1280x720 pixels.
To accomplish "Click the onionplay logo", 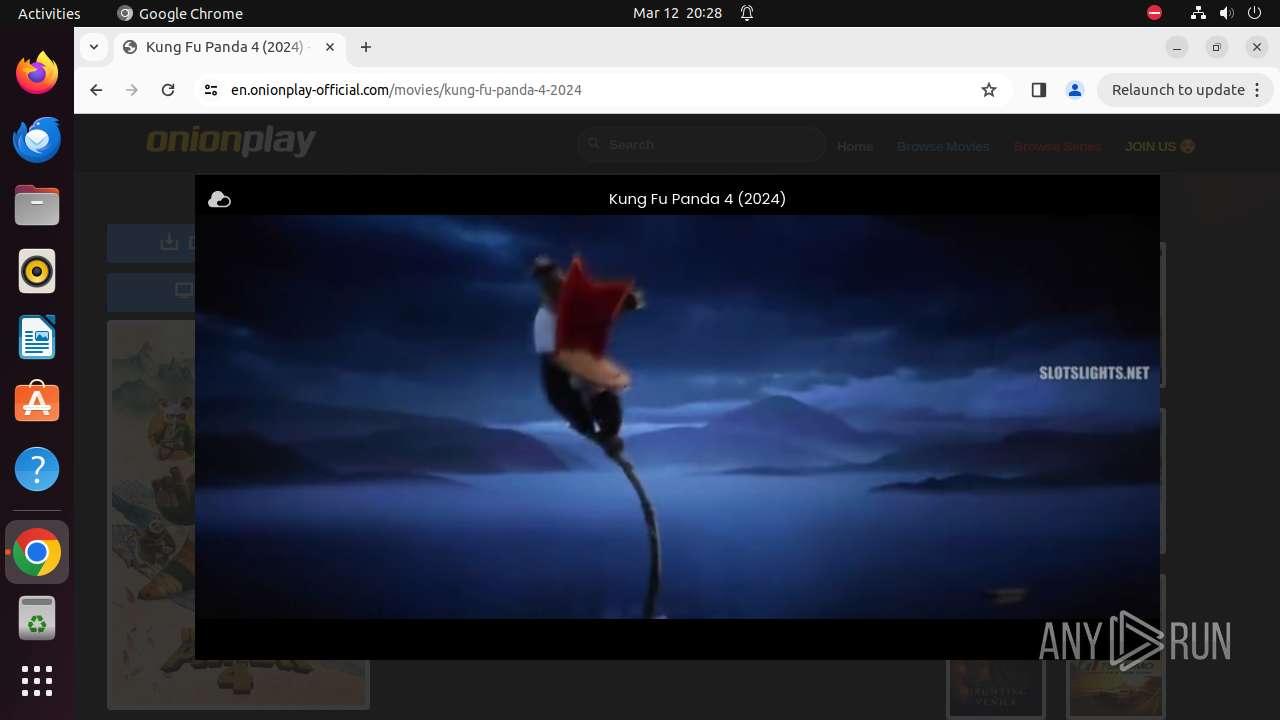I will (231, 143).
